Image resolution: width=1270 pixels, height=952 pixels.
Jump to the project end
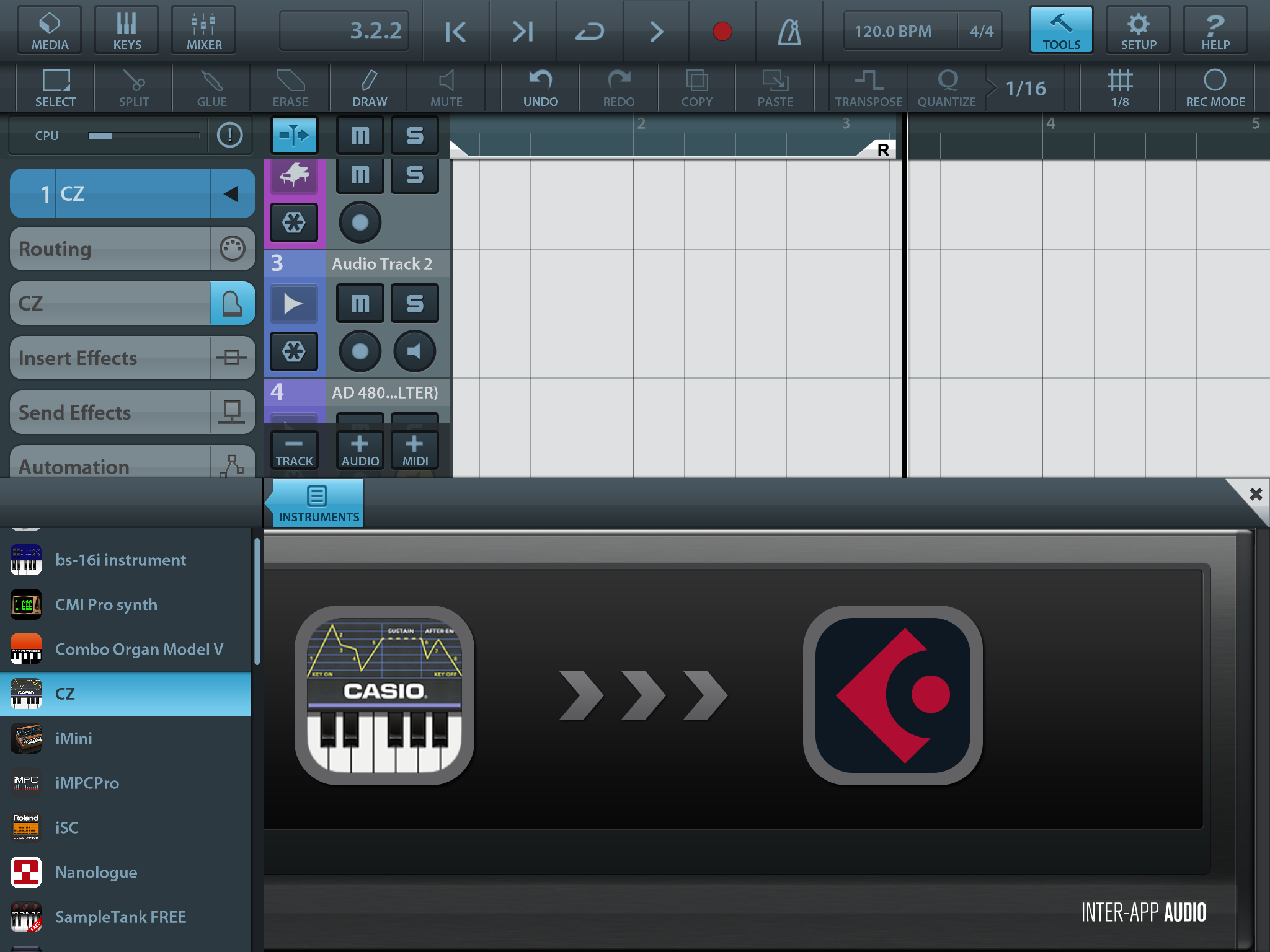523,31
